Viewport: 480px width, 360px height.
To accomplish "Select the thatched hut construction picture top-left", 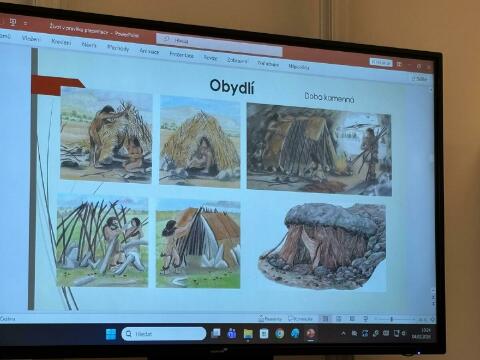I will click(x=106, y=136).
